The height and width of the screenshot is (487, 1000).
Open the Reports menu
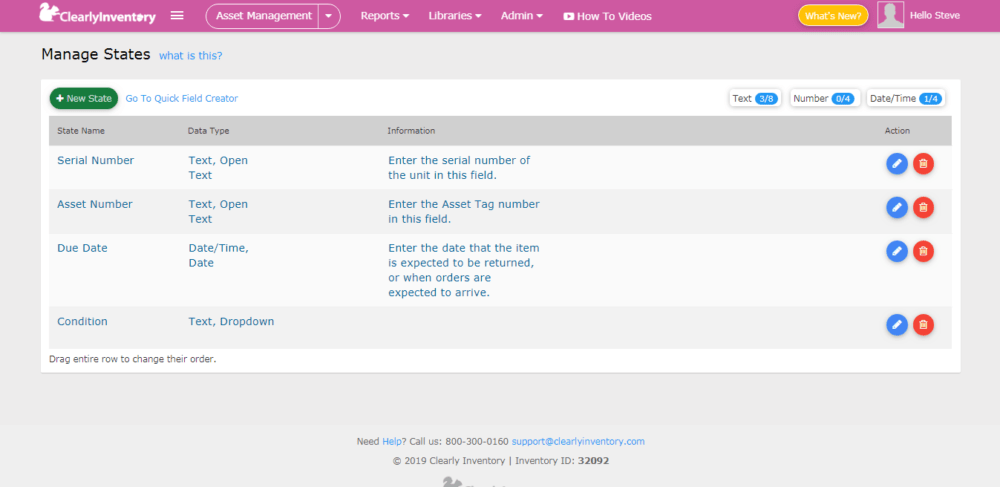click(x=385, y=16)
